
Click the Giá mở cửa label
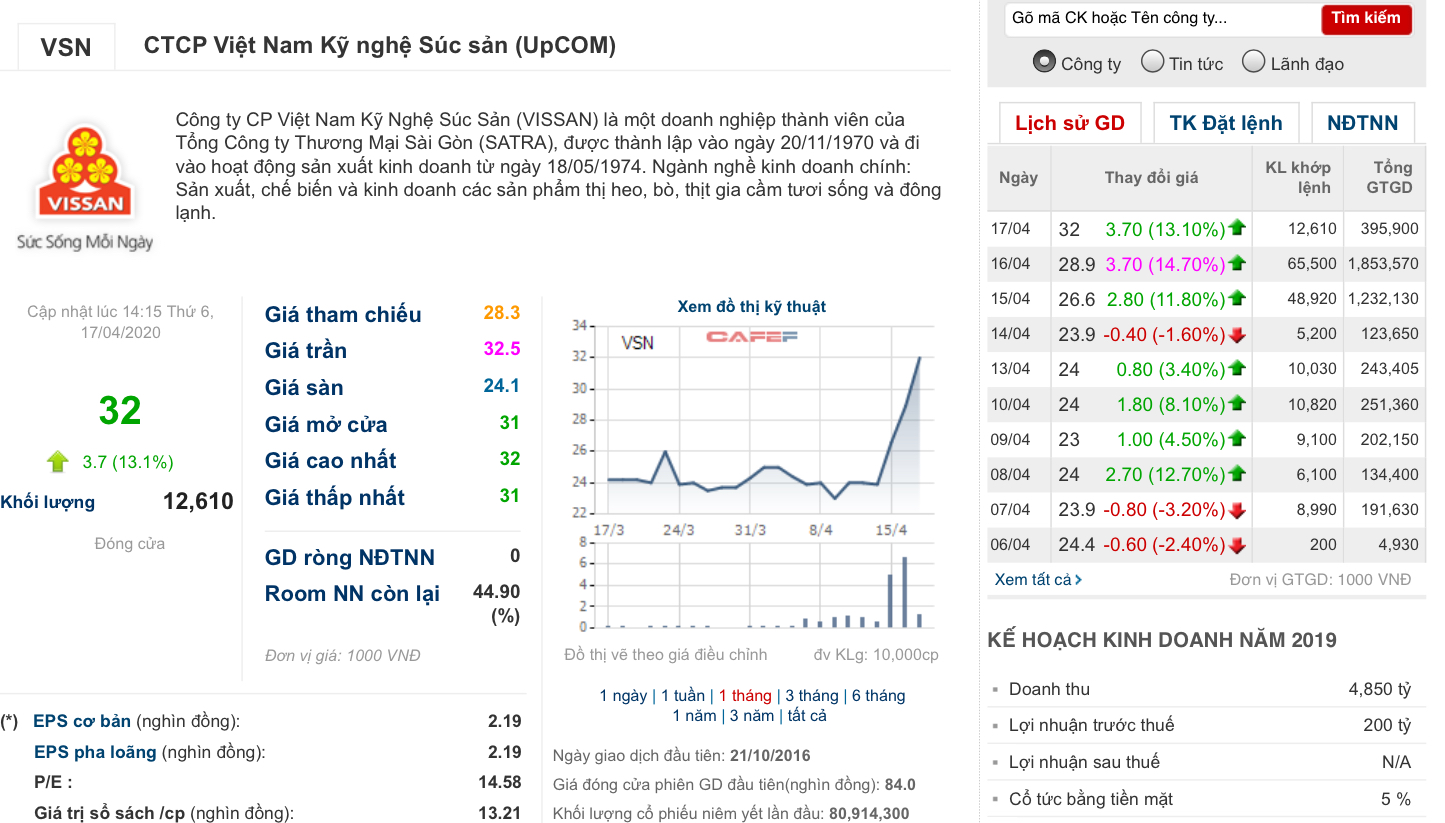pyautogui.click(x=326, y=424)
